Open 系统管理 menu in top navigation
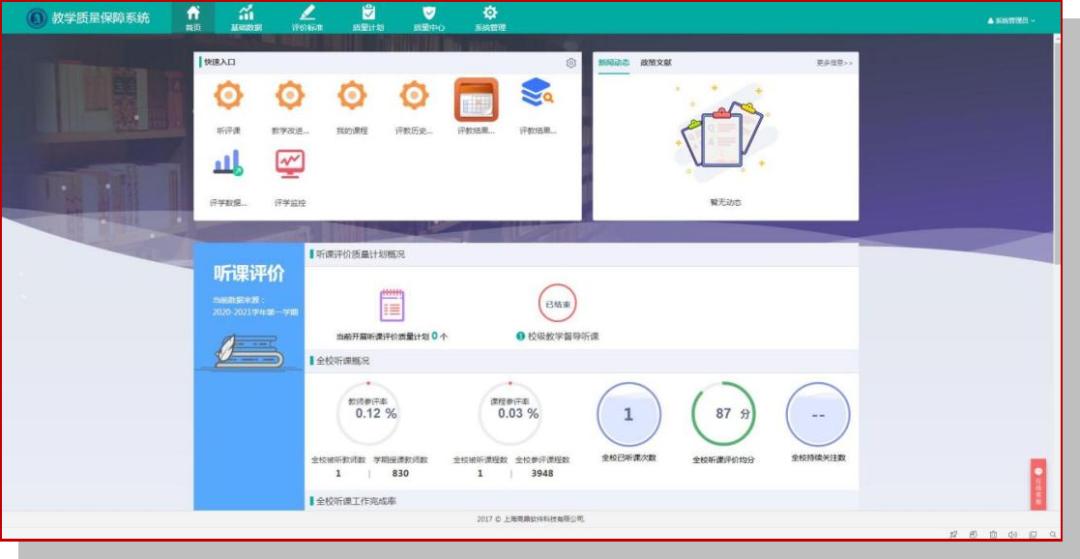This screenshot has height=559, width=1080. [490, 19]
